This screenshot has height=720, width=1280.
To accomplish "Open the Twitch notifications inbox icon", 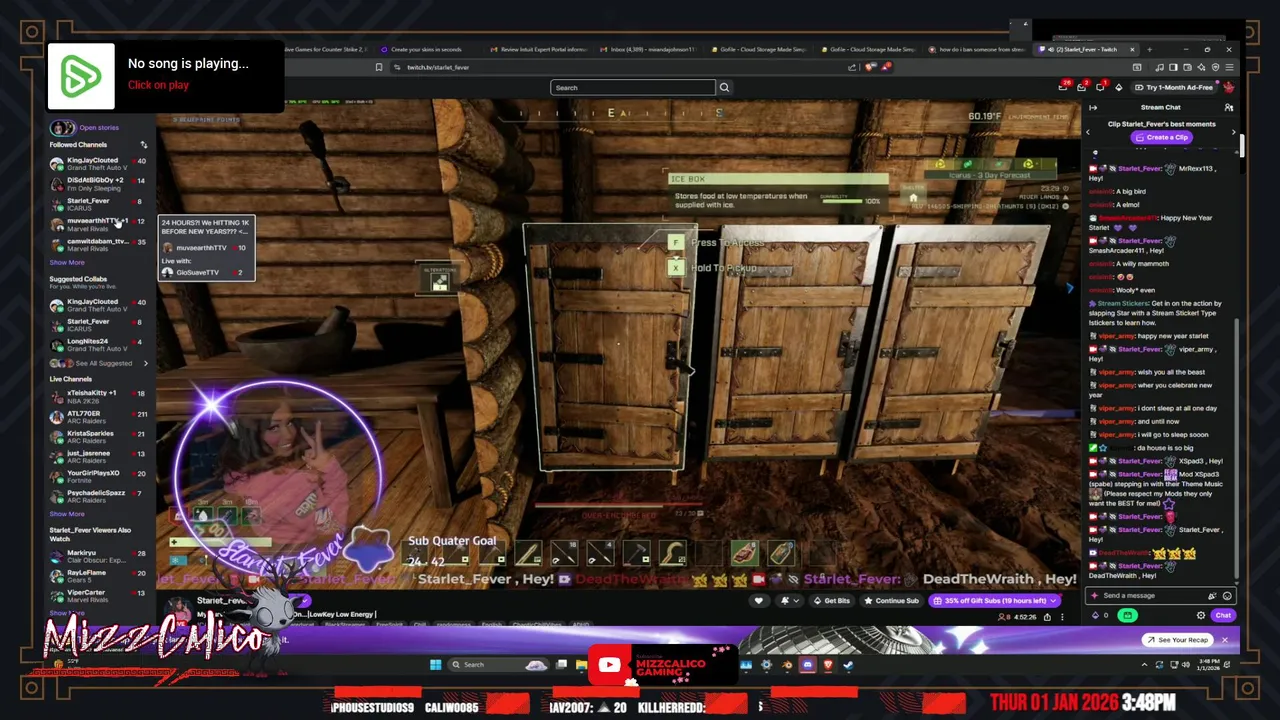I will point(1081,88).
